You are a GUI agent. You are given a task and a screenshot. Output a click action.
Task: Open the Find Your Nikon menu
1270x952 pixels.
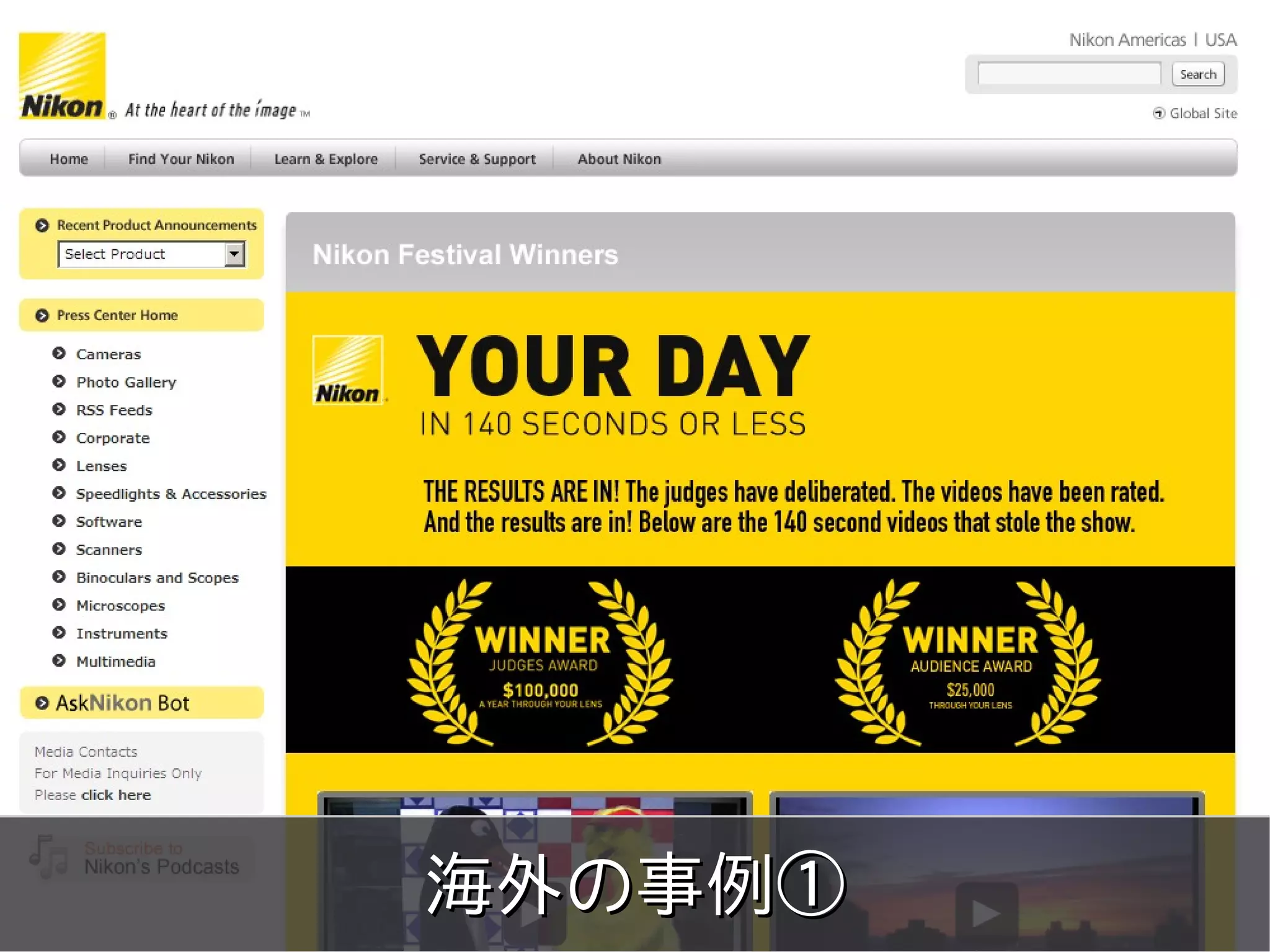[x=181, y=159]
